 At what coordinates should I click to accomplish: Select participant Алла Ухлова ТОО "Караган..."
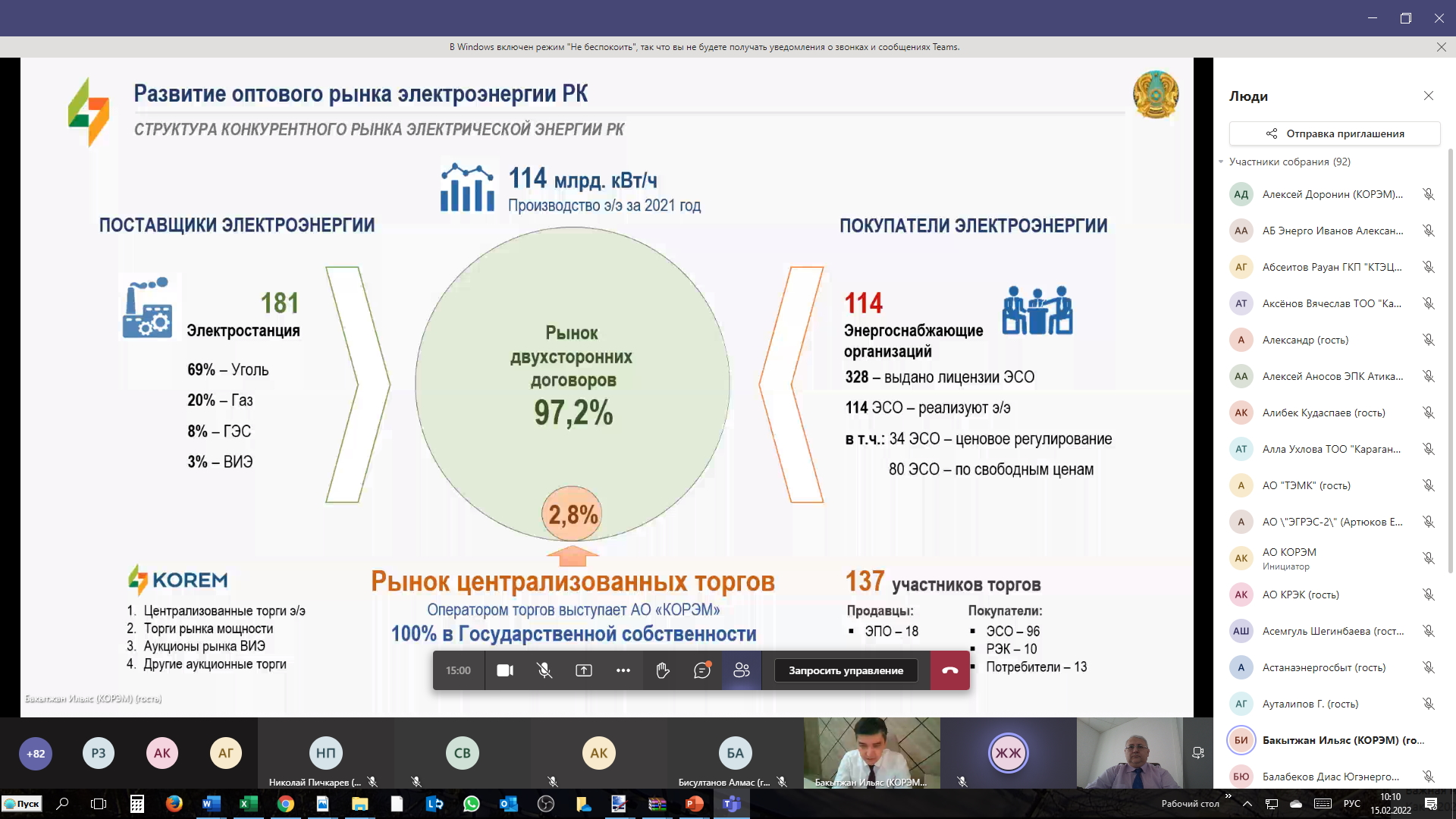1333,449
